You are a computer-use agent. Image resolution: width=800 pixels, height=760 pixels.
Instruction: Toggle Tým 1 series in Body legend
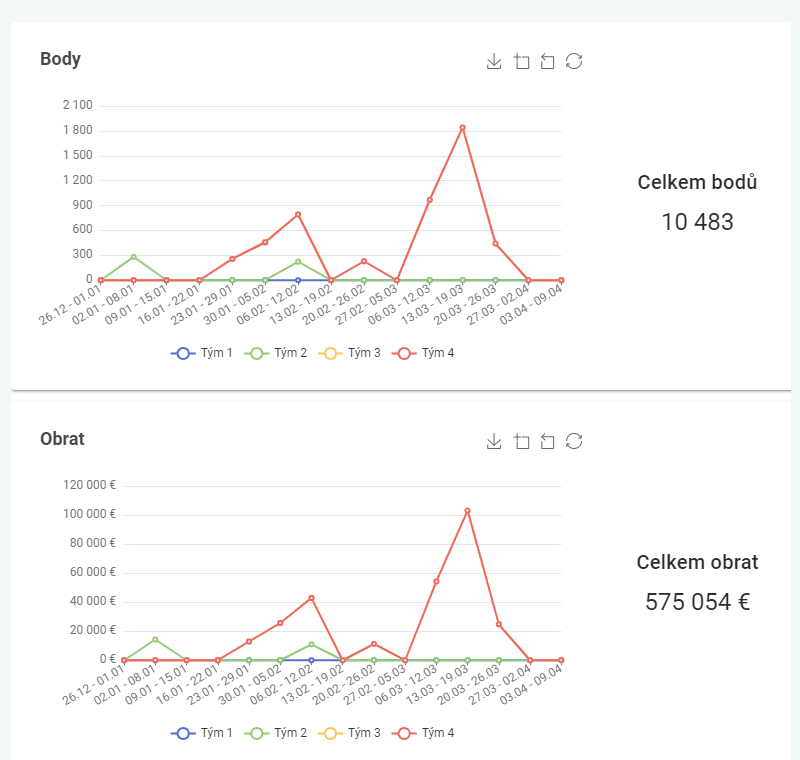point(202,353)
